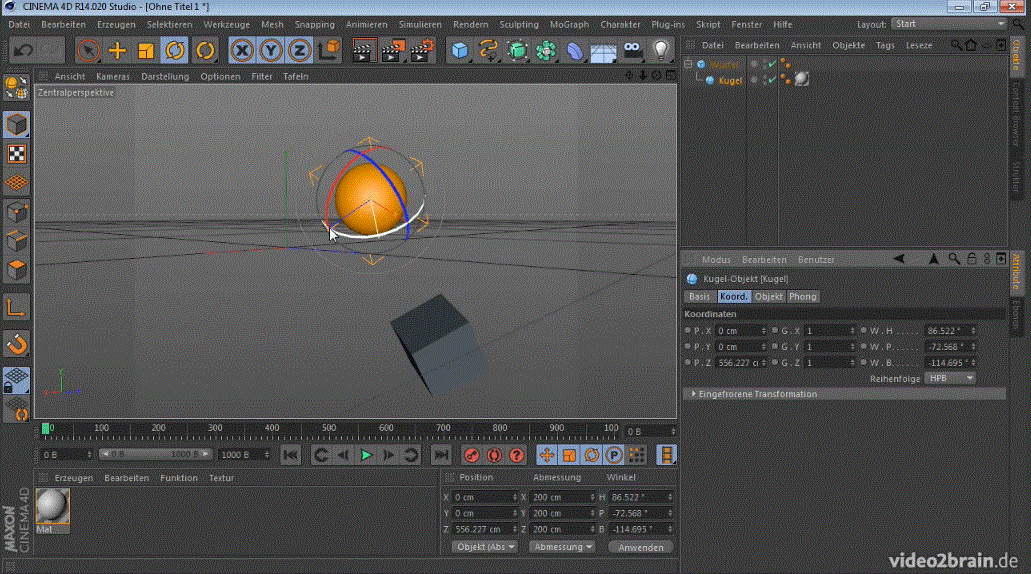Open the viewport Kameras menu
Image resolution: width=1031 pixels, height=574 pixels.
[x=113, y=76]
